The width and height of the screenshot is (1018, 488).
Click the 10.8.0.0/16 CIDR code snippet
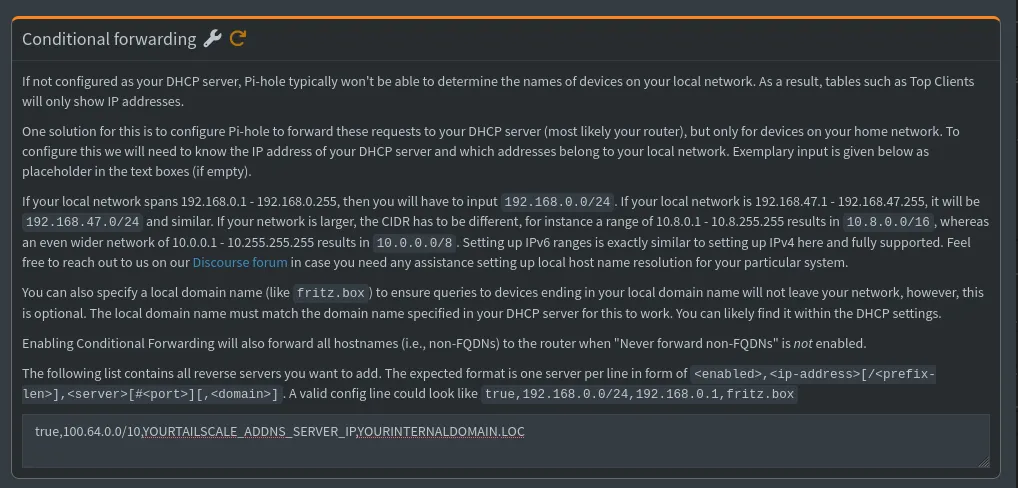[x=892, y=222]
